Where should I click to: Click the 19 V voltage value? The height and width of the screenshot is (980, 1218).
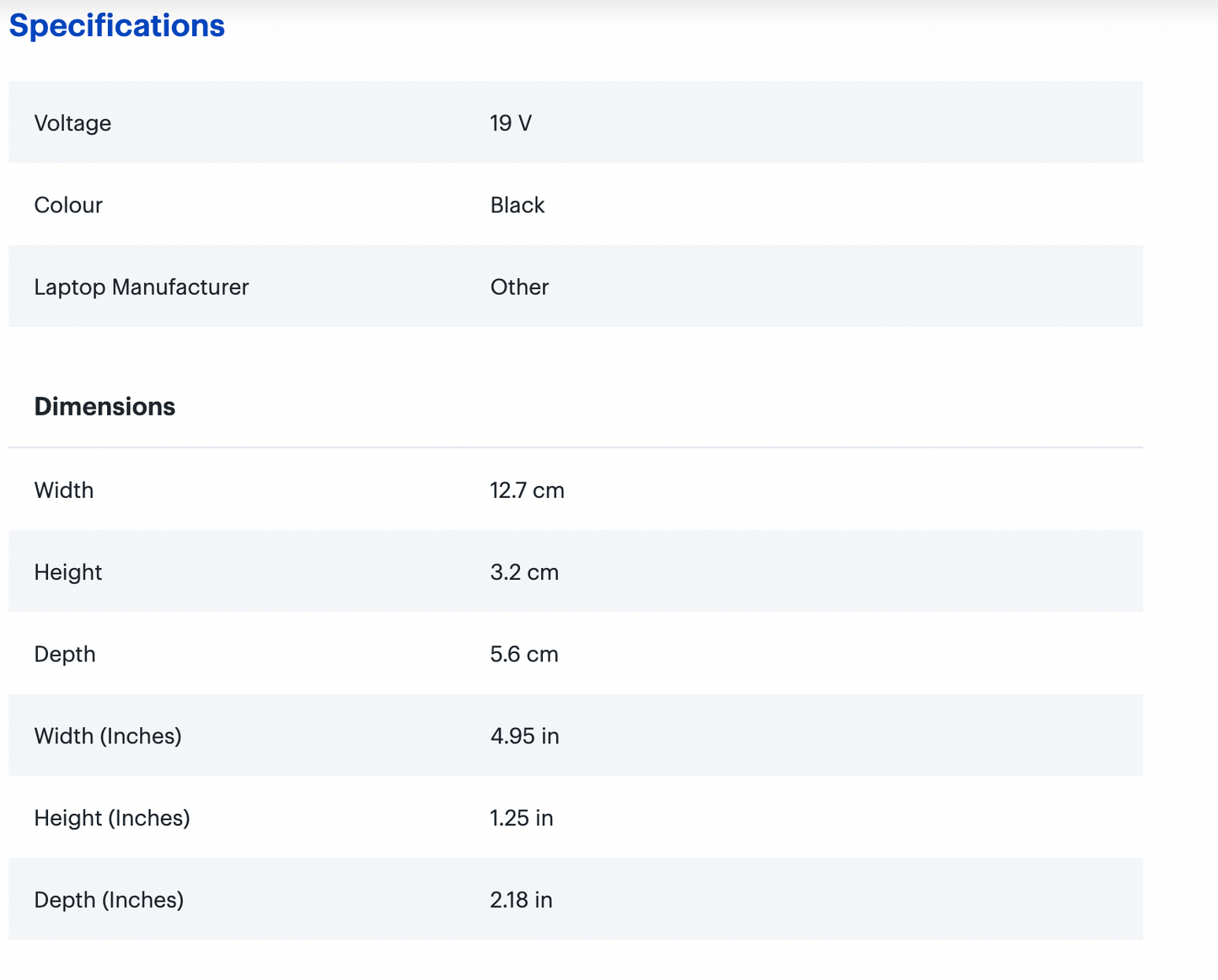click(x=510, y=123)
